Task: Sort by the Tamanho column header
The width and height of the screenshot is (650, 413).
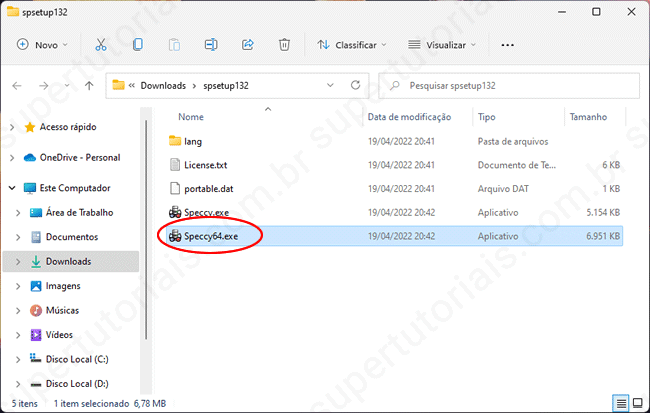Action: click(588, 117)
